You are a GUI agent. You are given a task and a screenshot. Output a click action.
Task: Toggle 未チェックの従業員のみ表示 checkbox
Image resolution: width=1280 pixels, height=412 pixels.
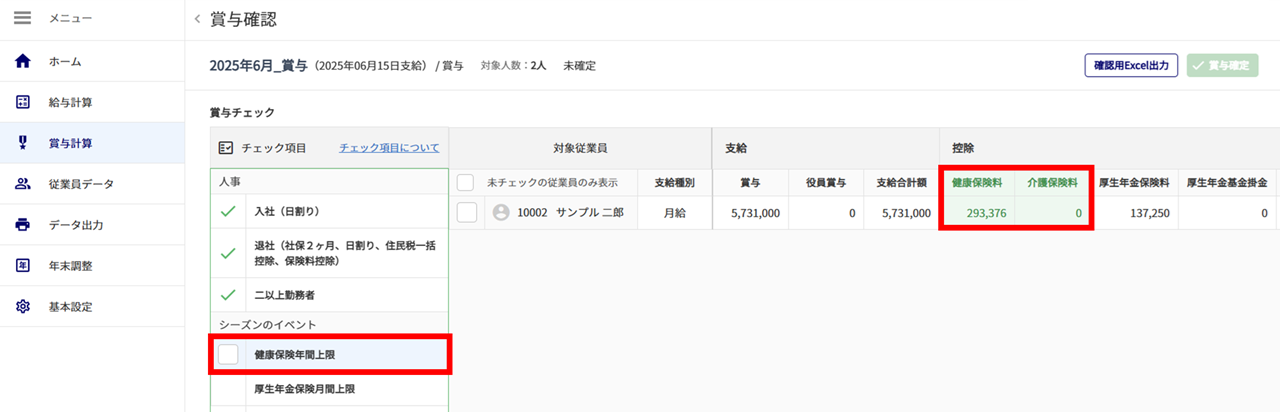click(465, 183)
